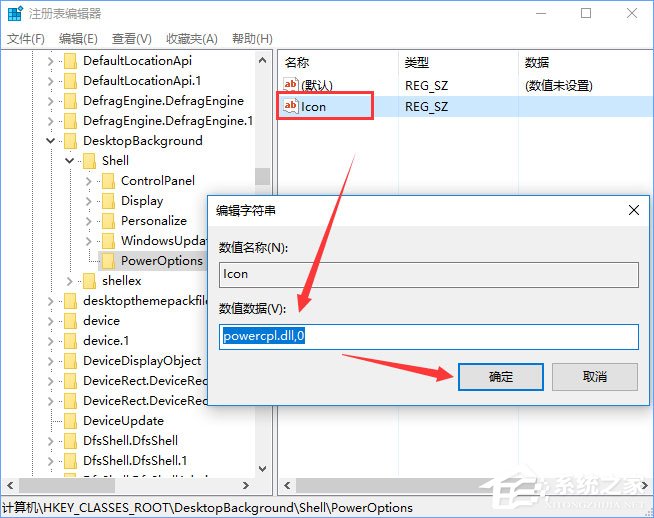Click the 数值名称 field showing Icon
This screenshot has width=654, height=518.
(x=429, y=274)
